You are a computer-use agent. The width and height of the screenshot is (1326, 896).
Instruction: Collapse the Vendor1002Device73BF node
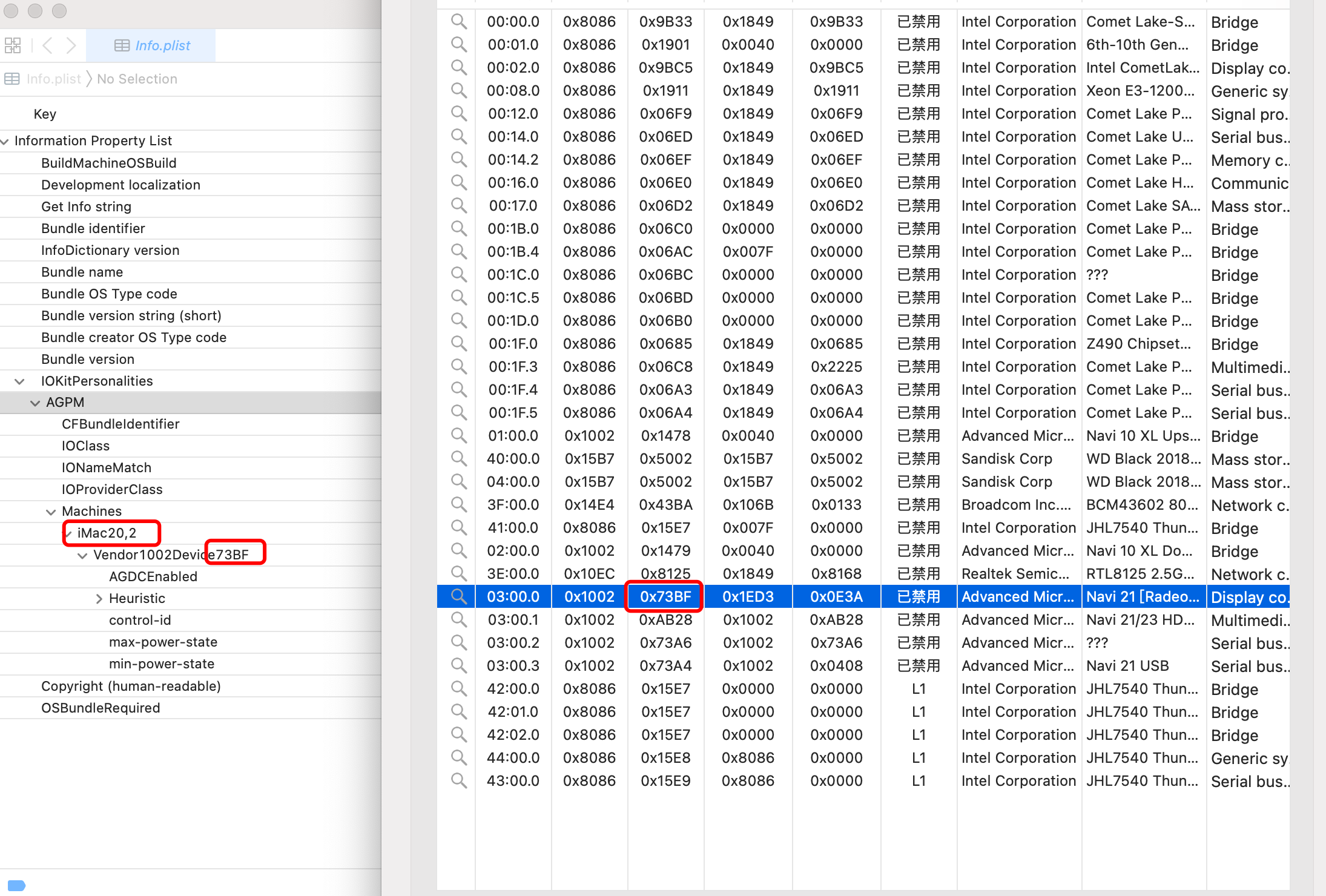coord(82,555)
